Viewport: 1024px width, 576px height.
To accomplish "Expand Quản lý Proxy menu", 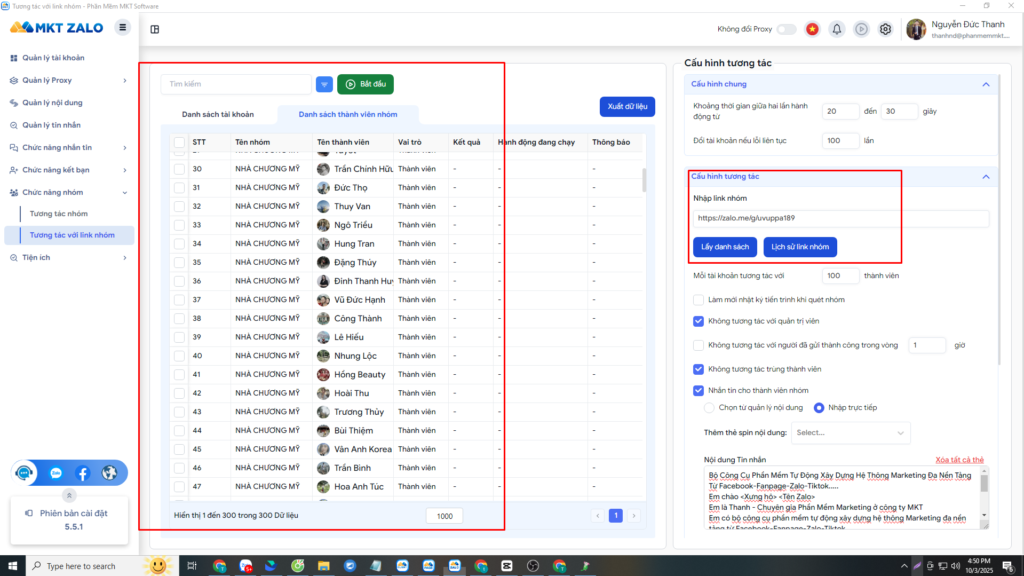I will pos(69,80).
